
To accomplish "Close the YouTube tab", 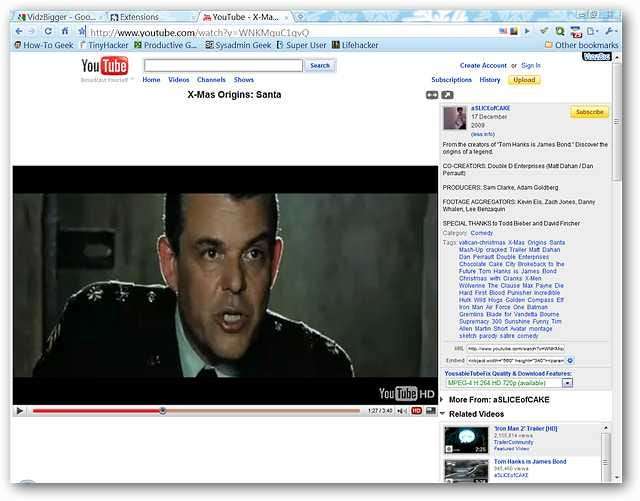I will tap(287, 17).
